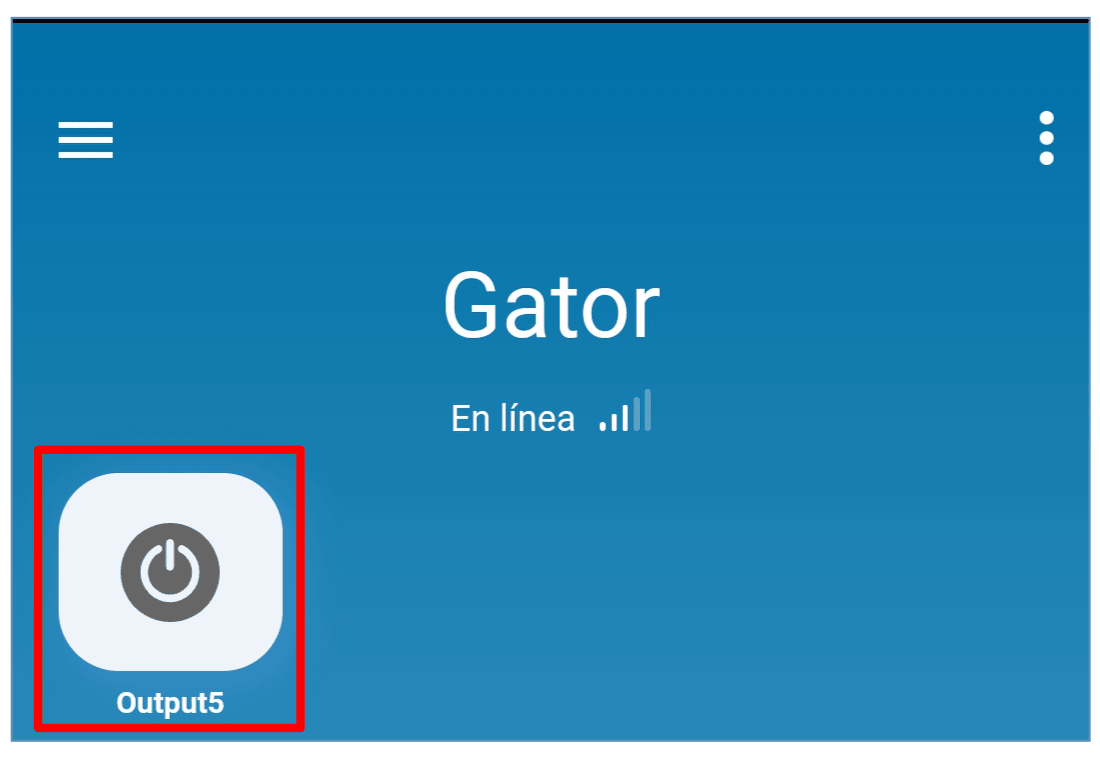Open device options for Gator panel
Viewport: 1100px width, 757px height.
tap(1046, 138)
